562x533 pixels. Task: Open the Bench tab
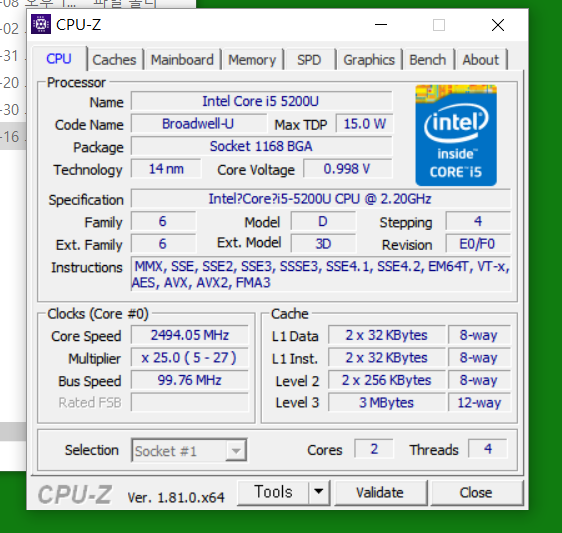tap(428, 60)
